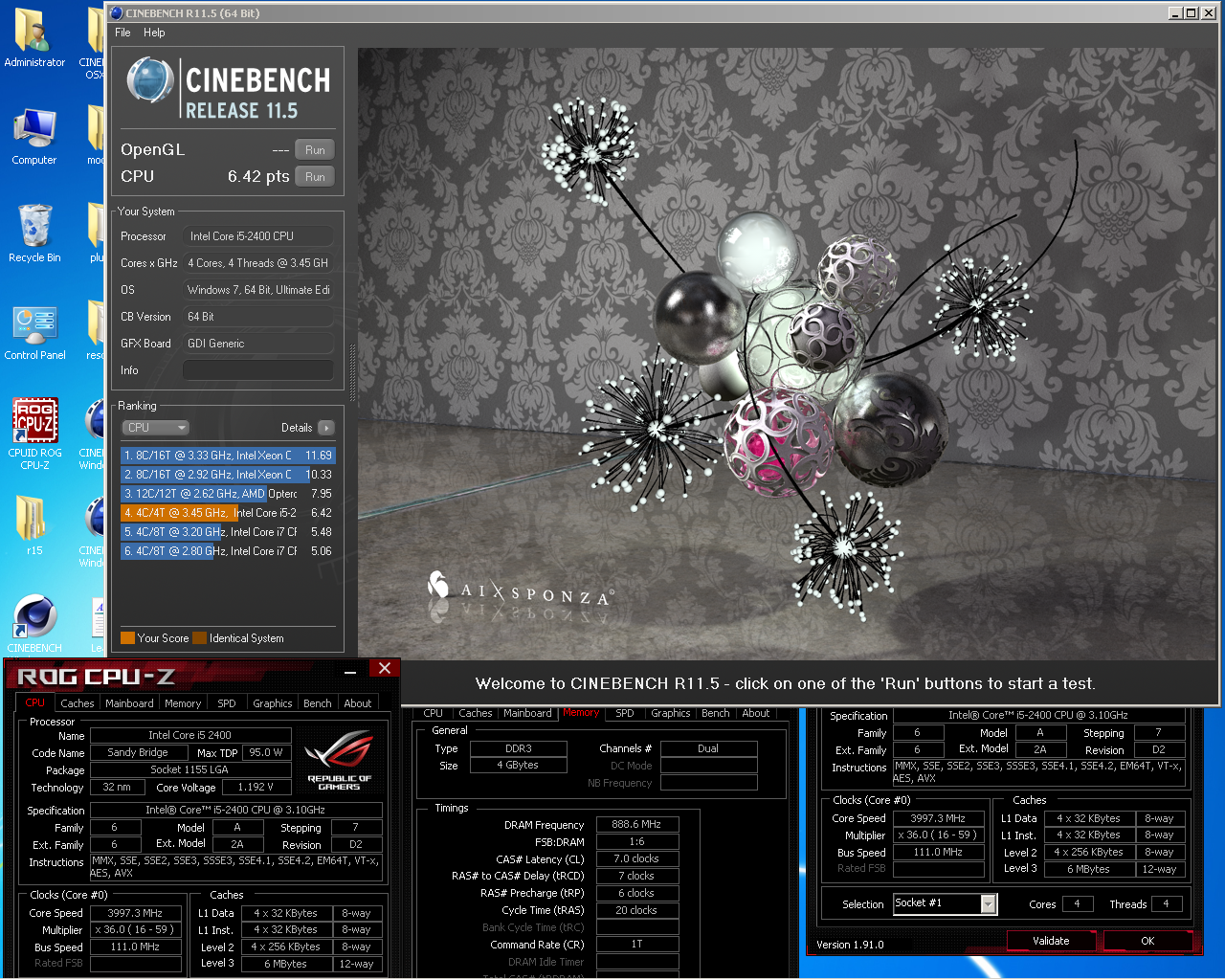Select highlighted 4C/4T @ 3.45 GHz ranking row
This screenshot has width=1225, height=980.
(228, 513)
